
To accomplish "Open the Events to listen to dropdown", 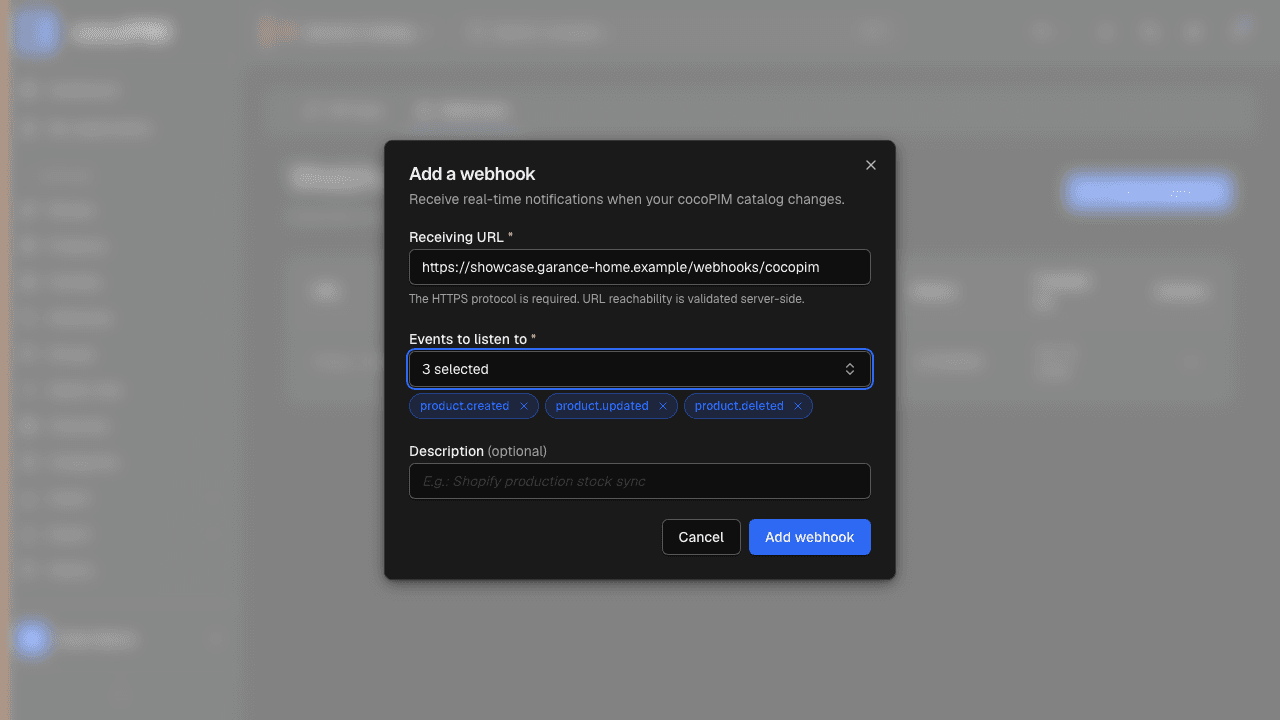I will (640, 369).
